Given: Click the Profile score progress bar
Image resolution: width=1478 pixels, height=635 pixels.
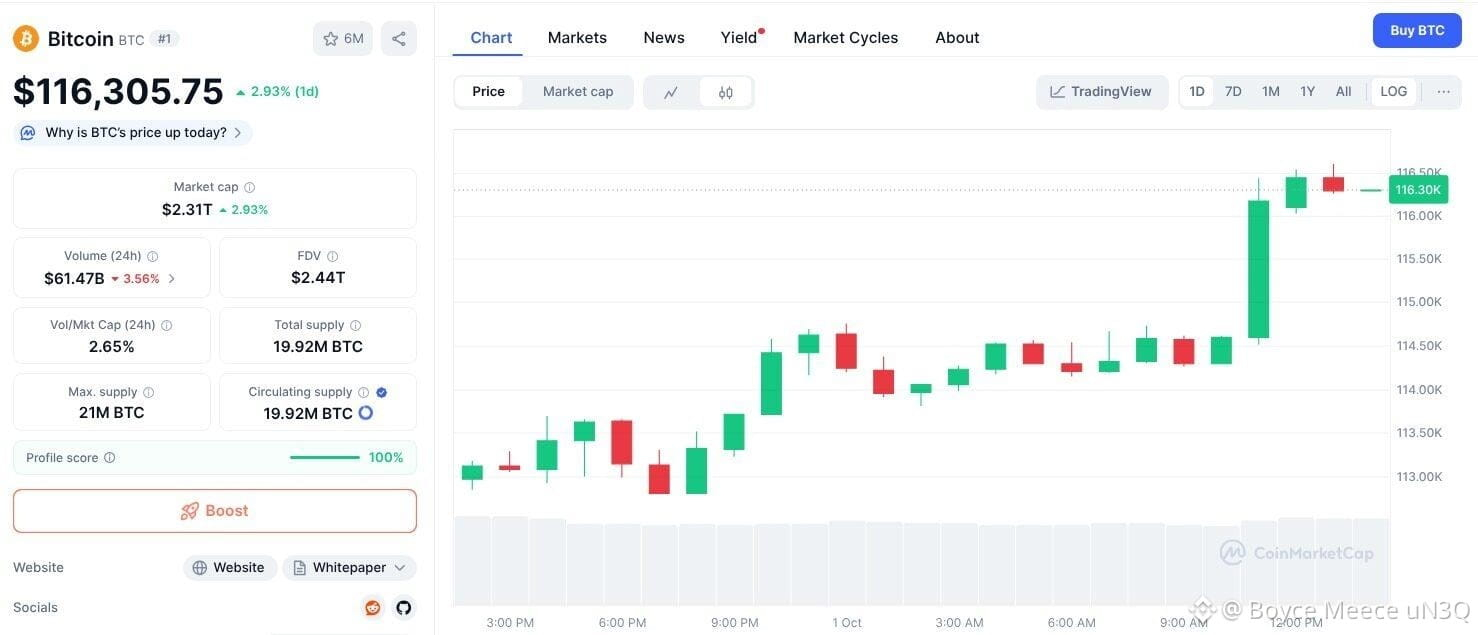Looking at the screenshot, I should pyautogui.click(x=324, y=458).
